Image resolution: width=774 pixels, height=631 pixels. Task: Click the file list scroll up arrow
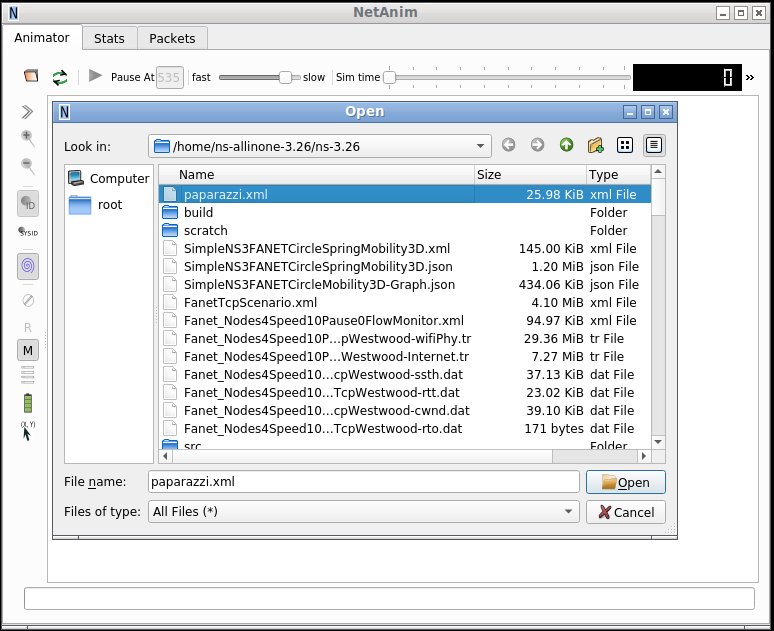(658, 172)
